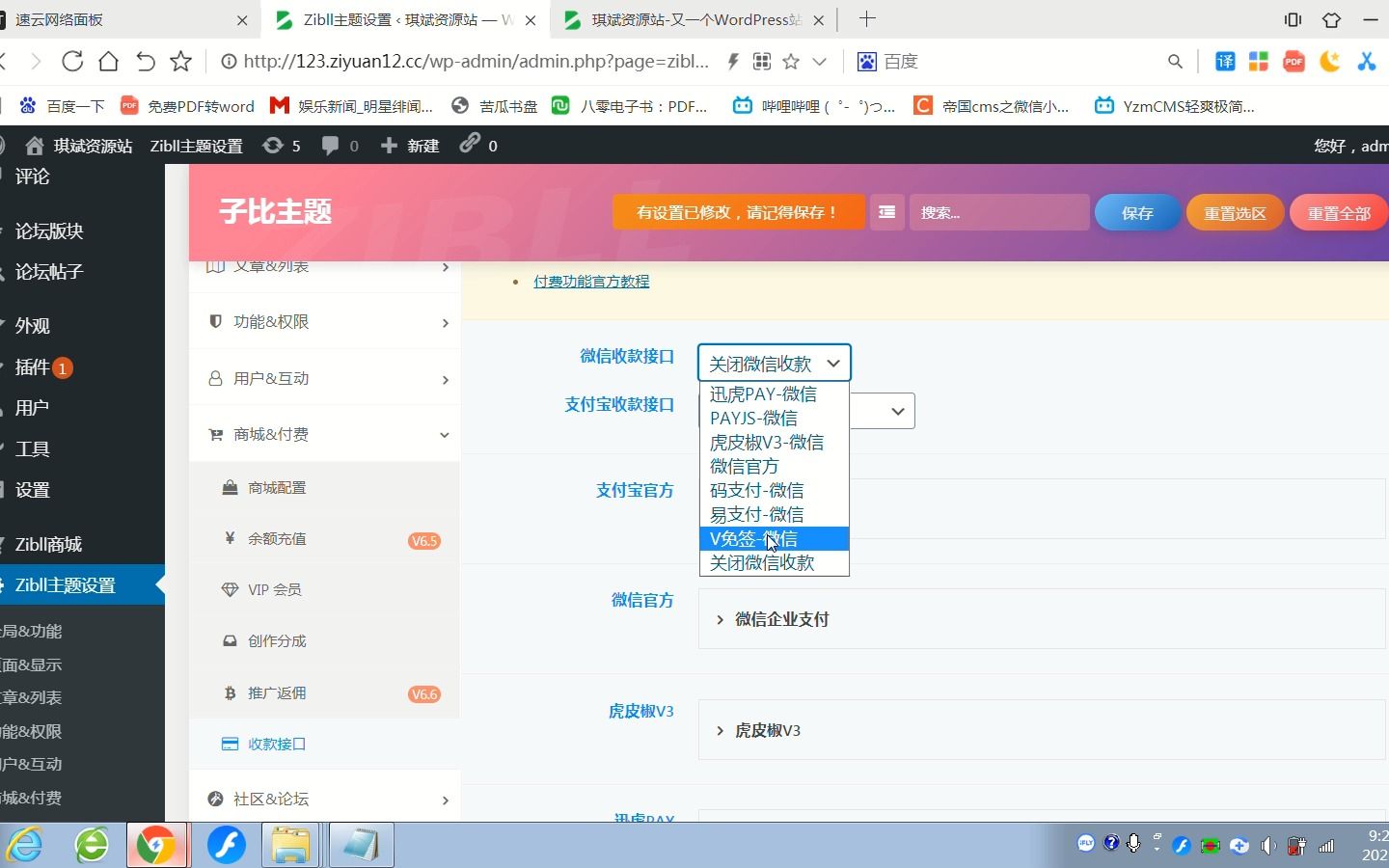Open 付费功能官方教程 link

(591, 282)
